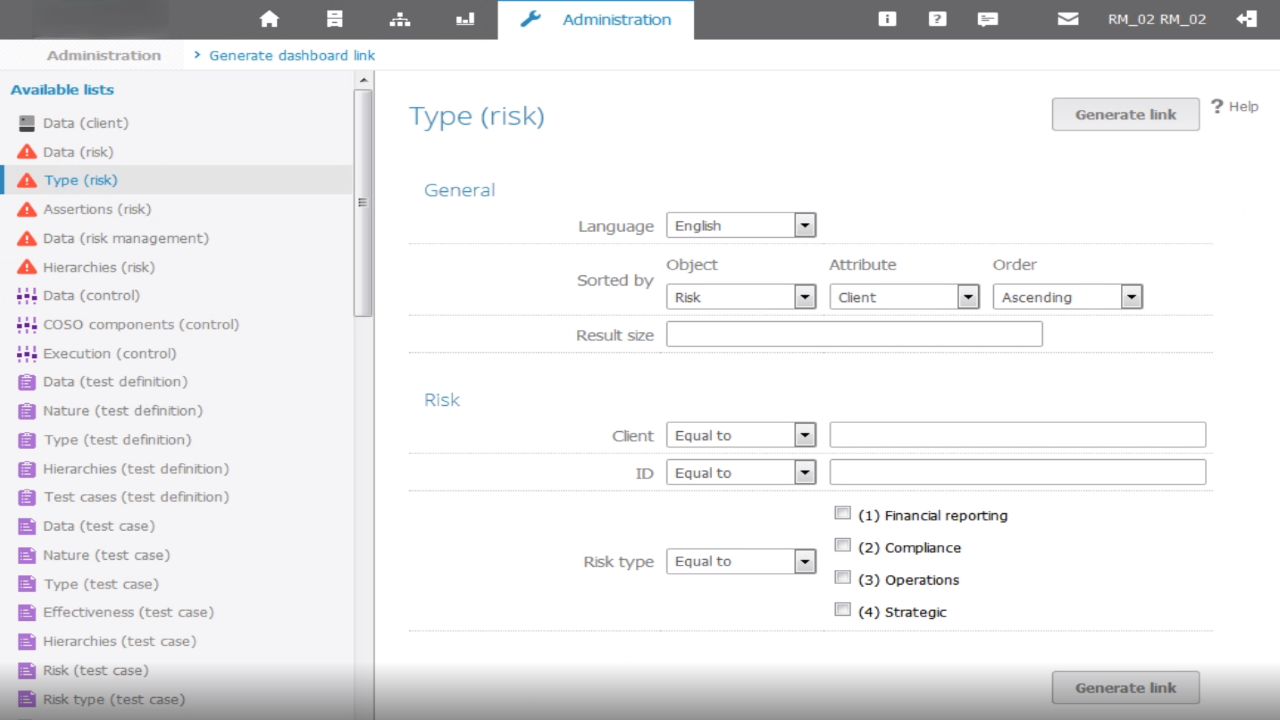
Task: Click the top Generate link button
Action: pos(1125,114)
